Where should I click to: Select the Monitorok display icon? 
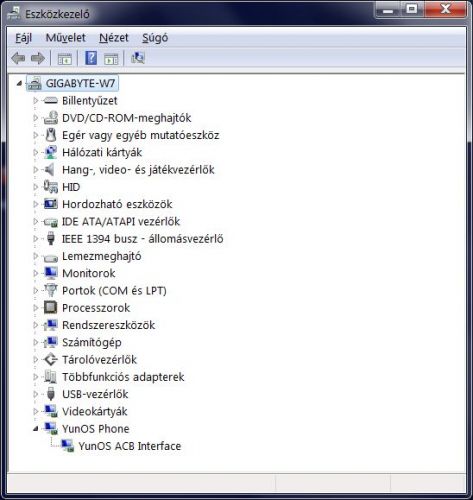pyautogui.click(x=51, y=273)
